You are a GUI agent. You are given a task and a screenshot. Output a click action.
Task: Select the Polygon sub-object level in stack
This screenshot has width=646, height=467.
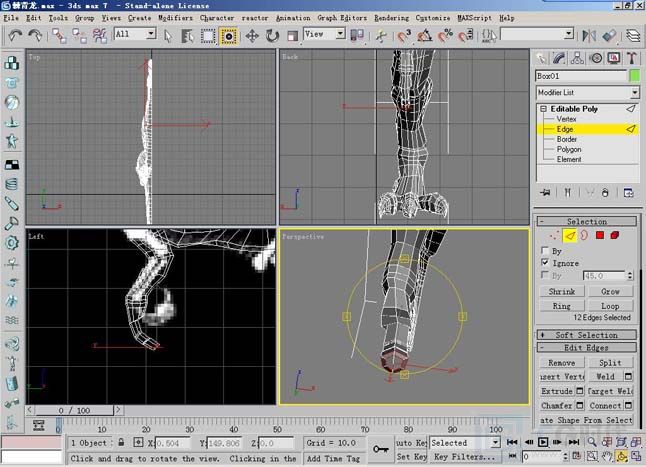tap(569, 149)
